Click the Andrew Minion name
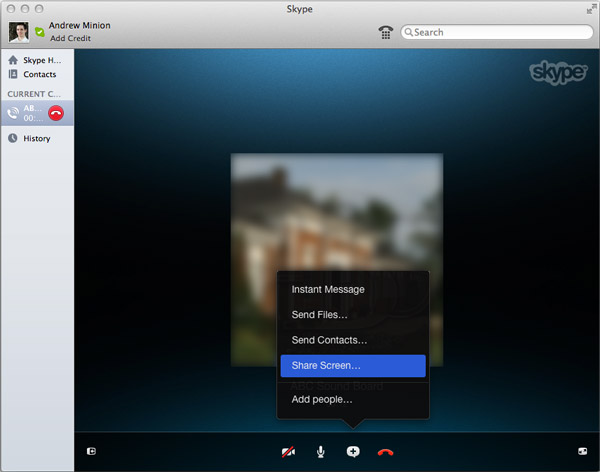This screenshot has height=472, width=600. pos(80,25)
